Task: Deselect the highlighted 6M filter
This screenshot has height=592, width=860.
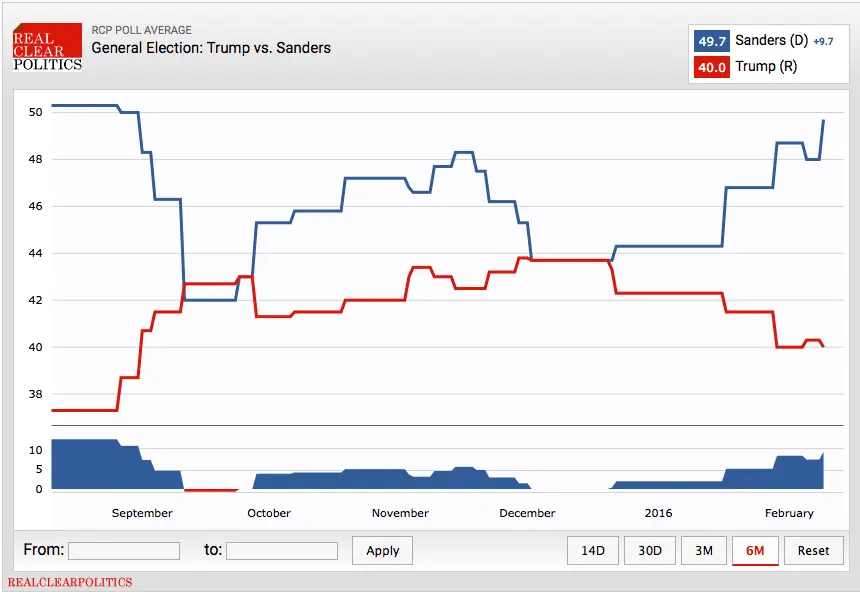Action: (x=755, y=550)
